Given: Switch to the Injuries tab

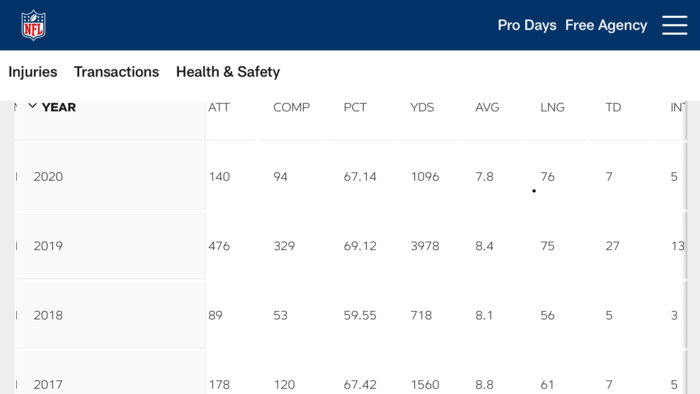Looking at the screenshot, I should coord(33,72).
